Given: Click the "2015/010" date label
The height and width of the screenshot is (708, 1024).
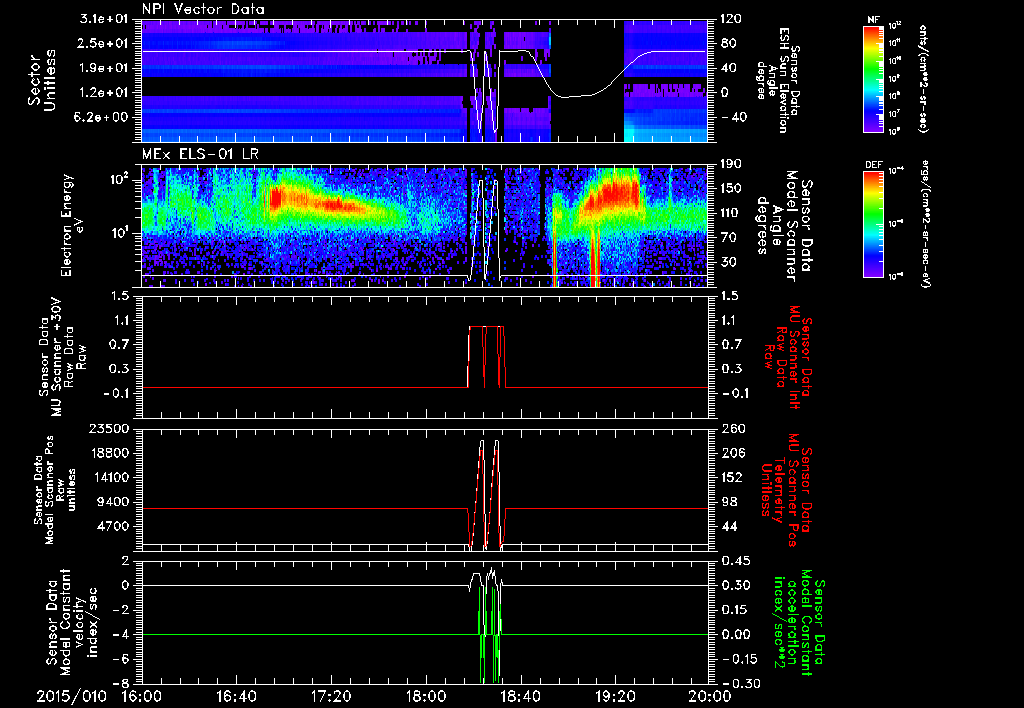Looking at the screenshot, I should (71, 696).
